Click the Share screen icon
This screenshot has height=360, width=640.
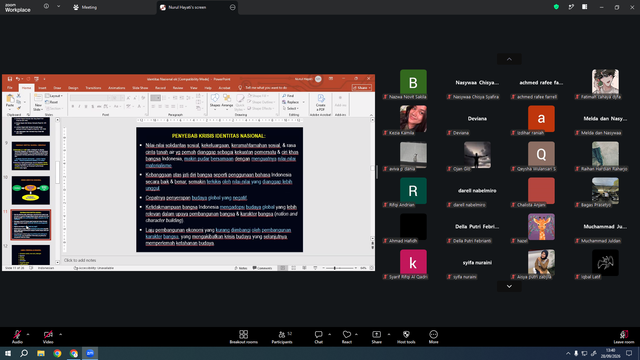376,334
